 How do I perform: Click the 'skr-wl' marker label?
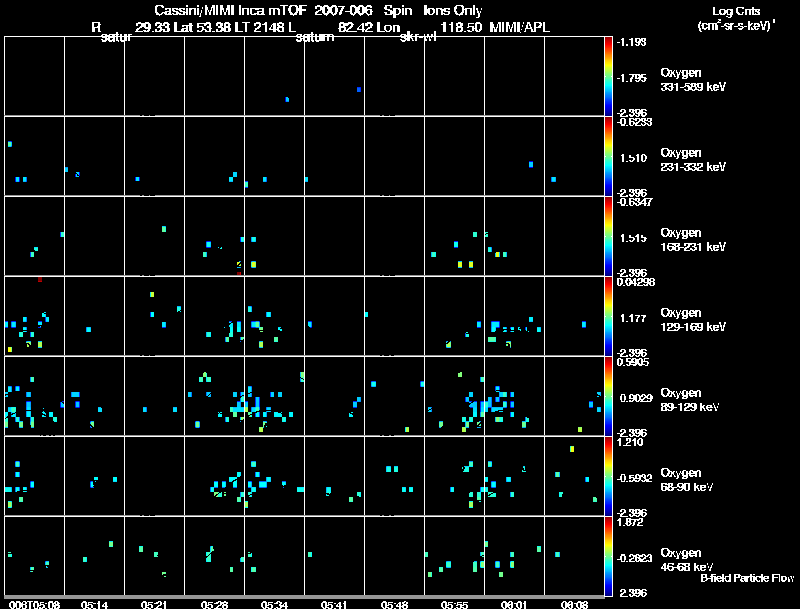(x=418, y=37)
